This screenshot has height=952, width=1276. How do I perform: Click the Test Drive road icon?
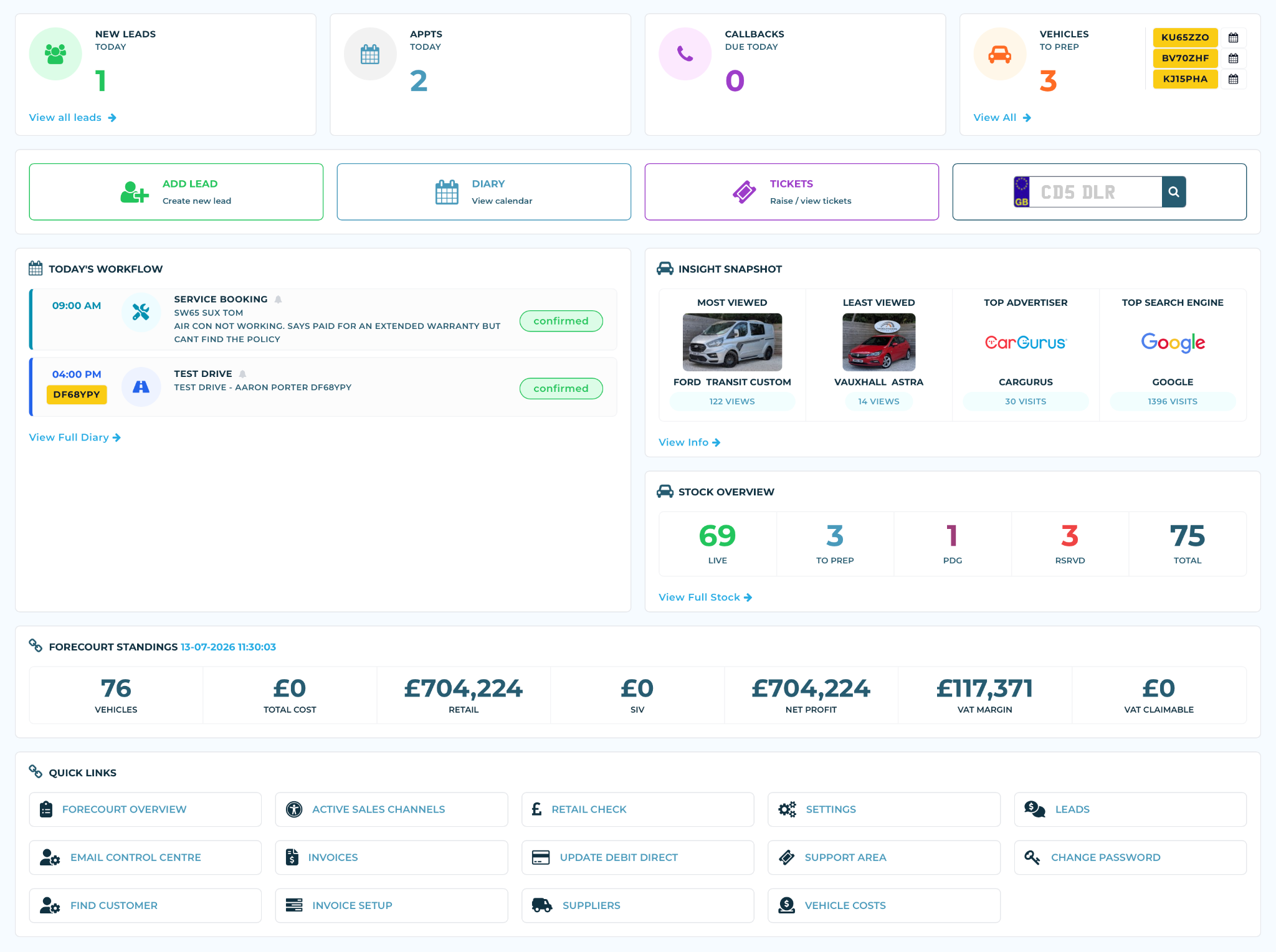[x=141, y=387]
